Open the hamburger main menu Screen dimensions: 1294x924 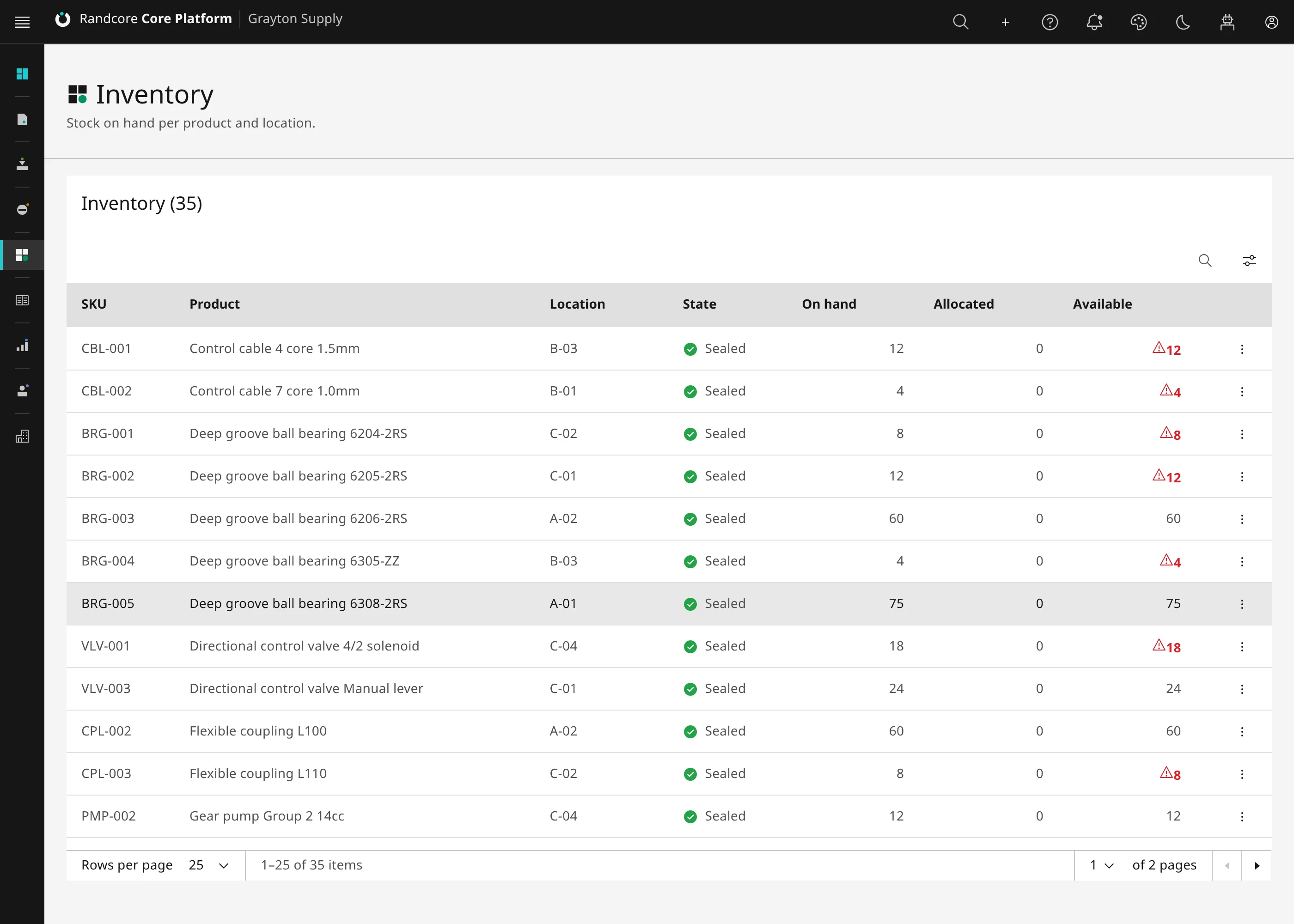(x=22, y=22)
